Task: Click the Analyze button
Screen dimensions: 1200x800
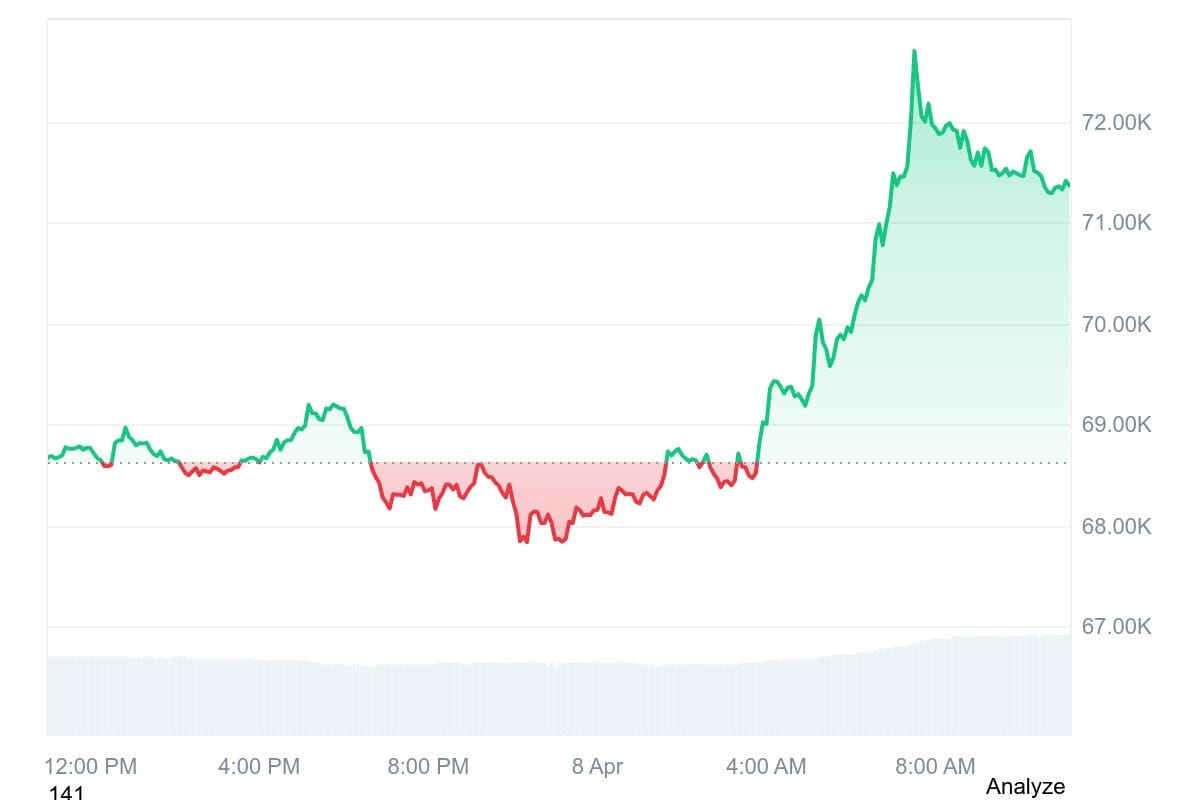Action: [1025, 786]
